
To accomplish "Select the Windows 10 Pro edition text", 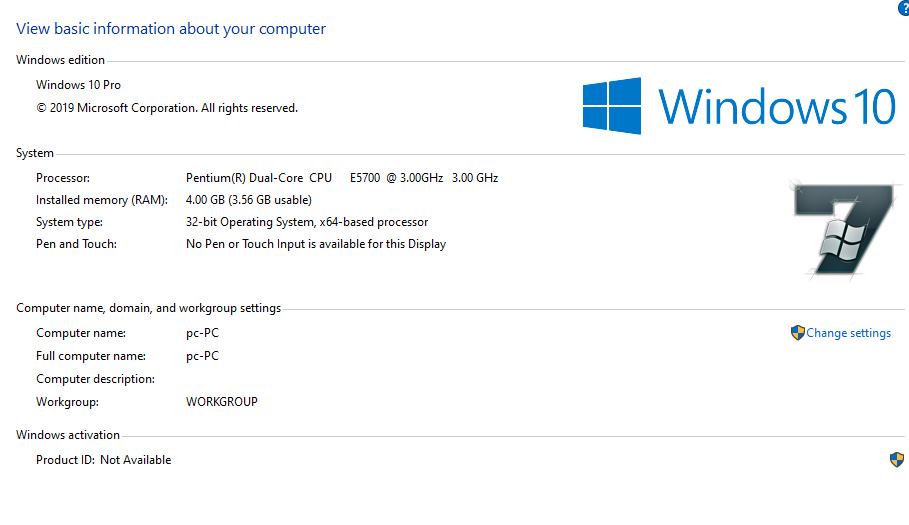I will coord(78,85).
